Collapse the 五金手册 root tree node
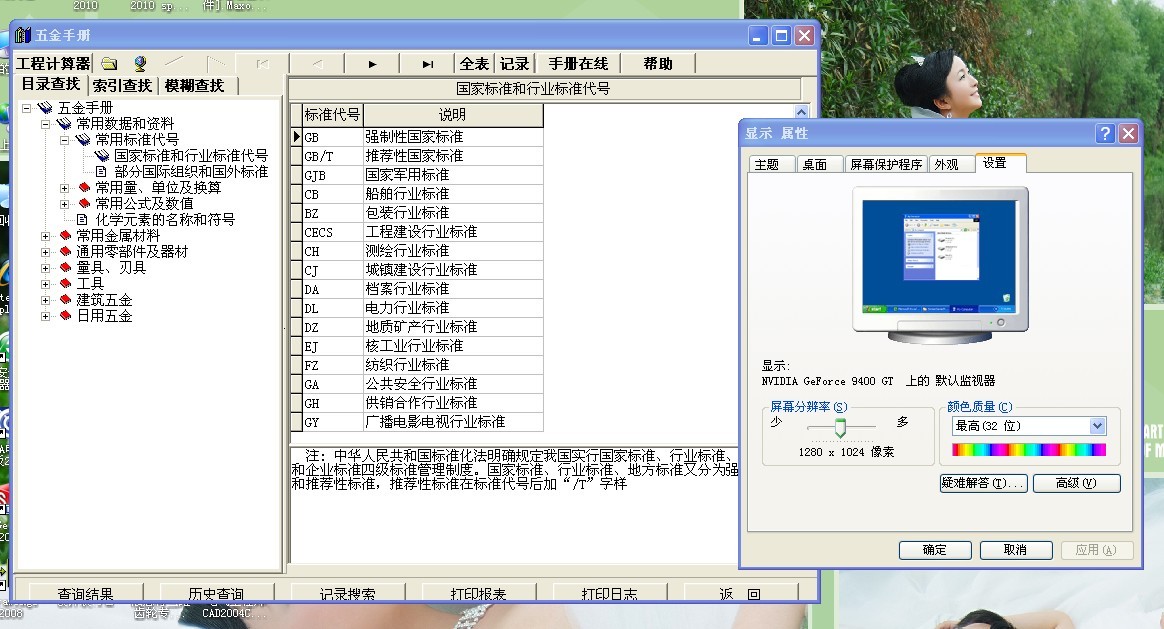This screenshot has width=1164, height=629. [x=27, y=108]
